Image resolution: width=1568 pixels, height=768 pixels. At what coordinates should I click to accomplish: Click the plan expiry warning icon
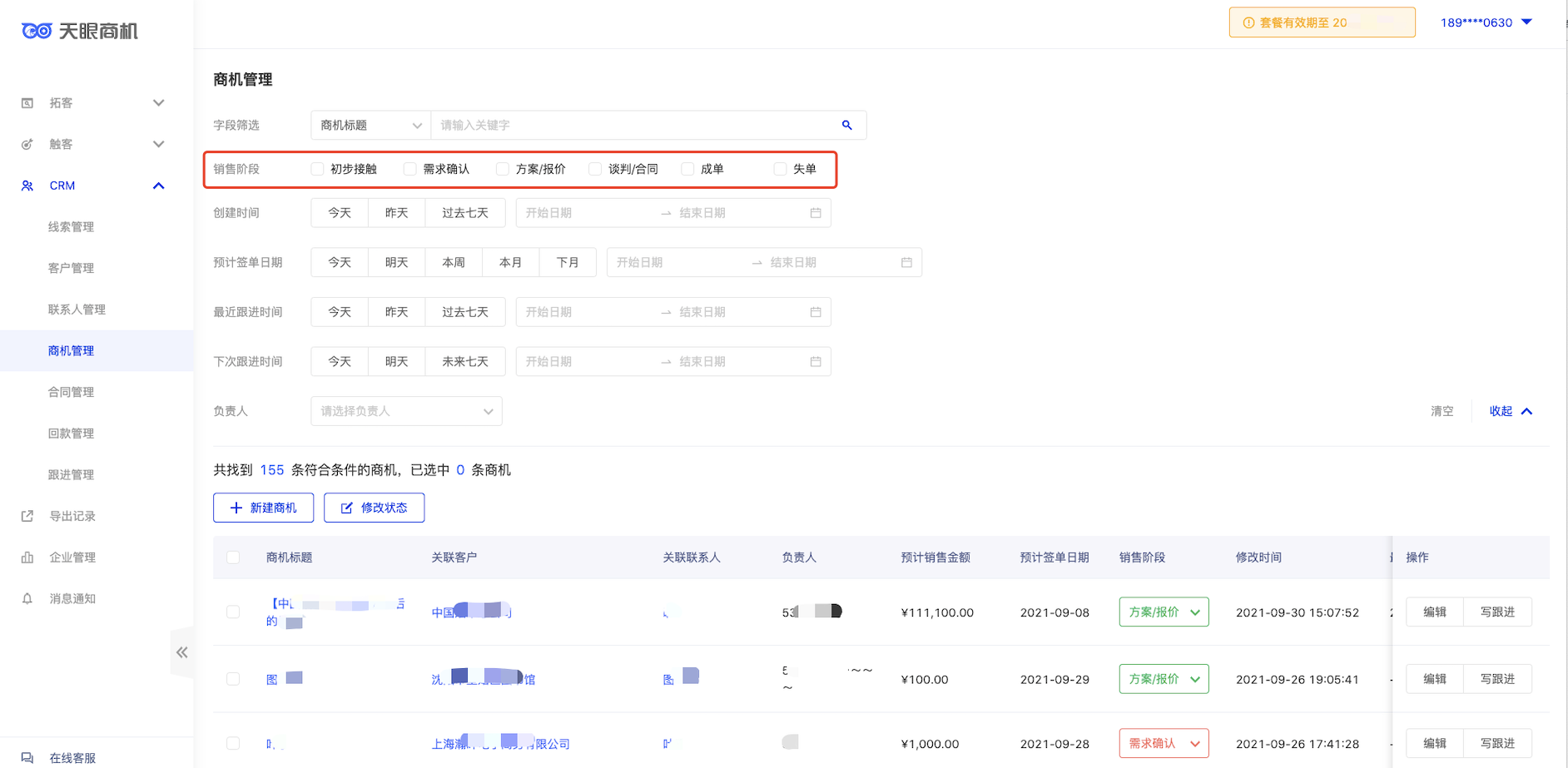1248,22
